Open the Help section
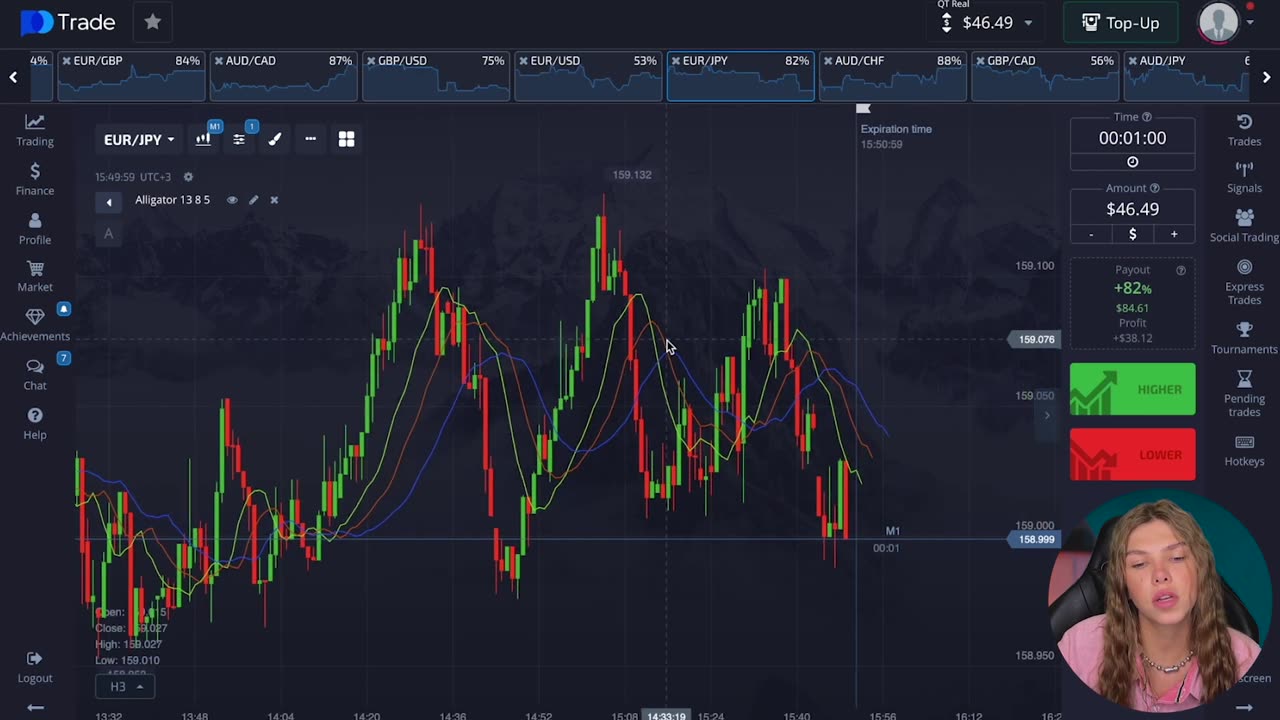 [x=35, y=423]
